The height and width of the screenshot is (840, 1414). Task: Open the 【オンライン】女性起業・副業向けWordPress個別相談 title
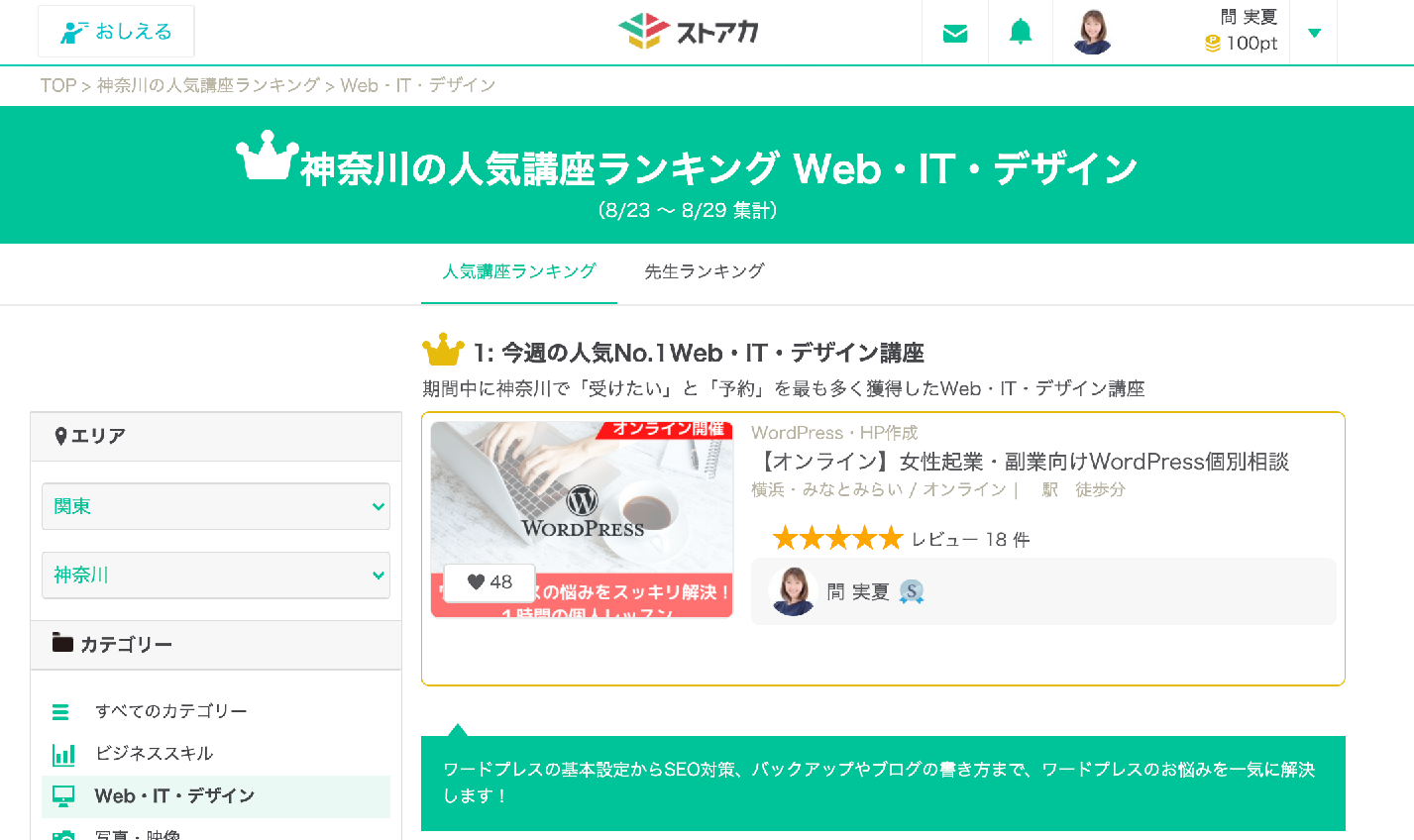[1020, 462]
